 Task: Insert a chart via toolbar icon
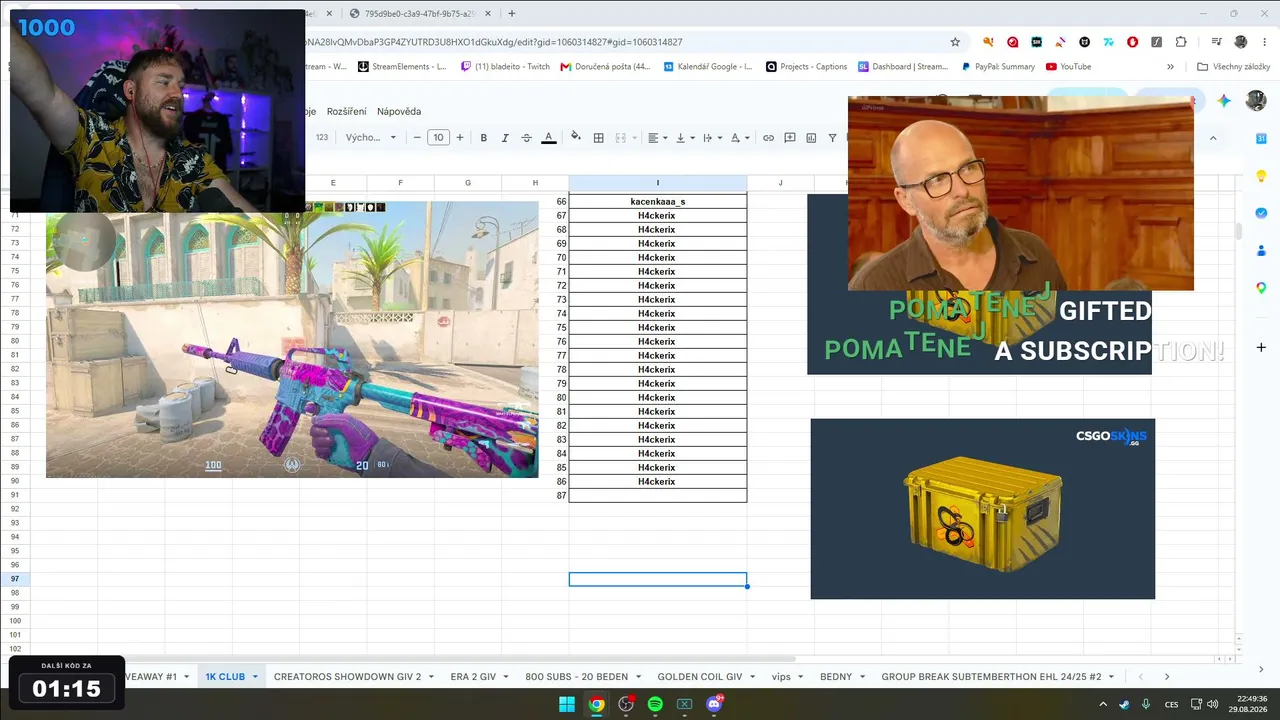coord(811,138)
